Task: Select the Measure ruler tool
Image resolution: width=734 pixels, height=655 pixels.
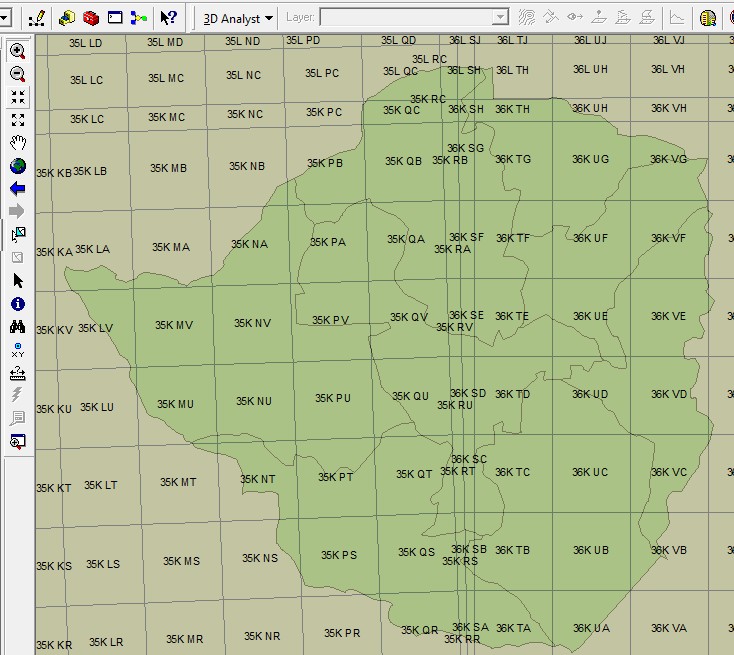Action: pos(17,373)
